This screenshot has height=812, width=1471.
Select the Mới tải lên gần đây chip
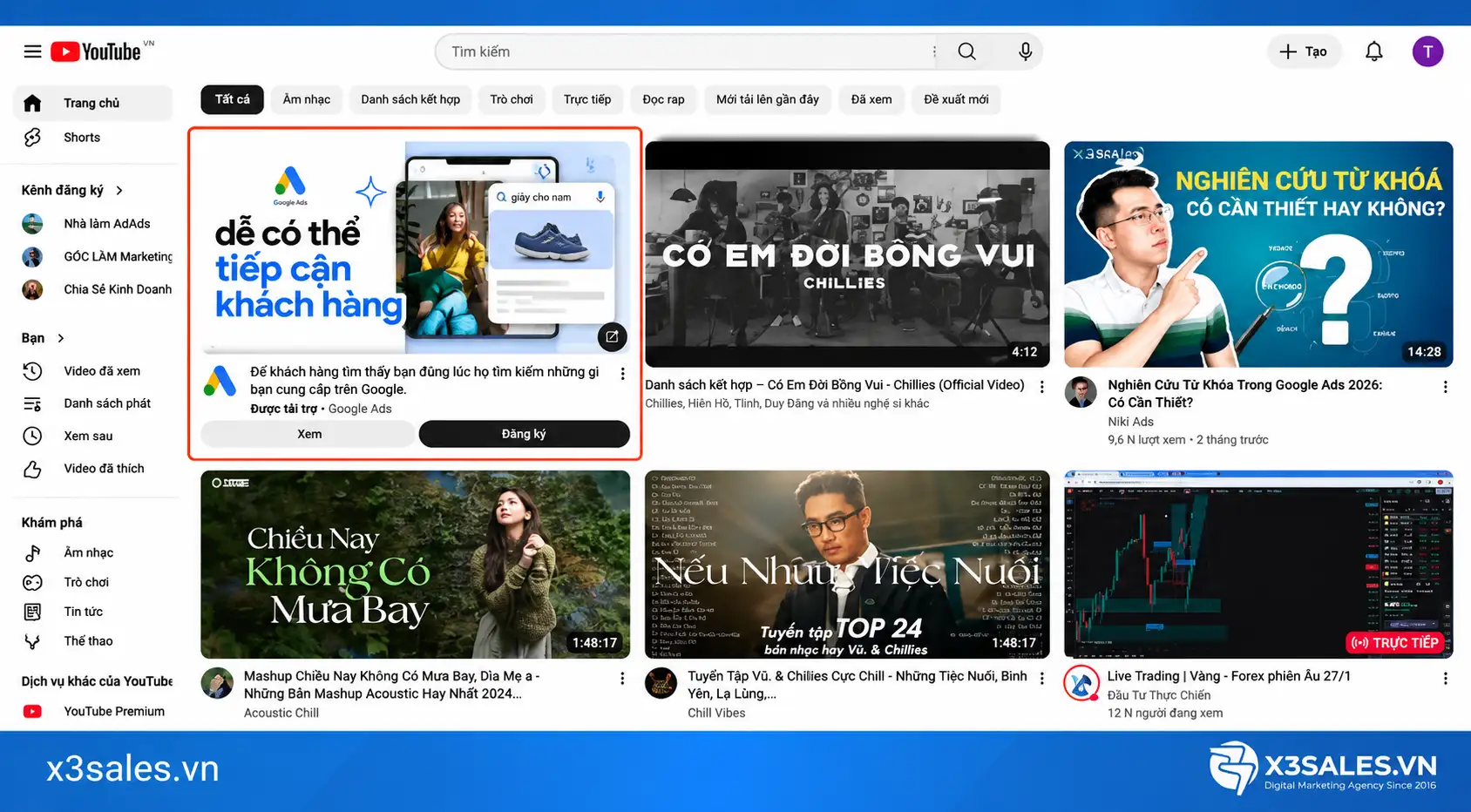(x=768, y=99)
